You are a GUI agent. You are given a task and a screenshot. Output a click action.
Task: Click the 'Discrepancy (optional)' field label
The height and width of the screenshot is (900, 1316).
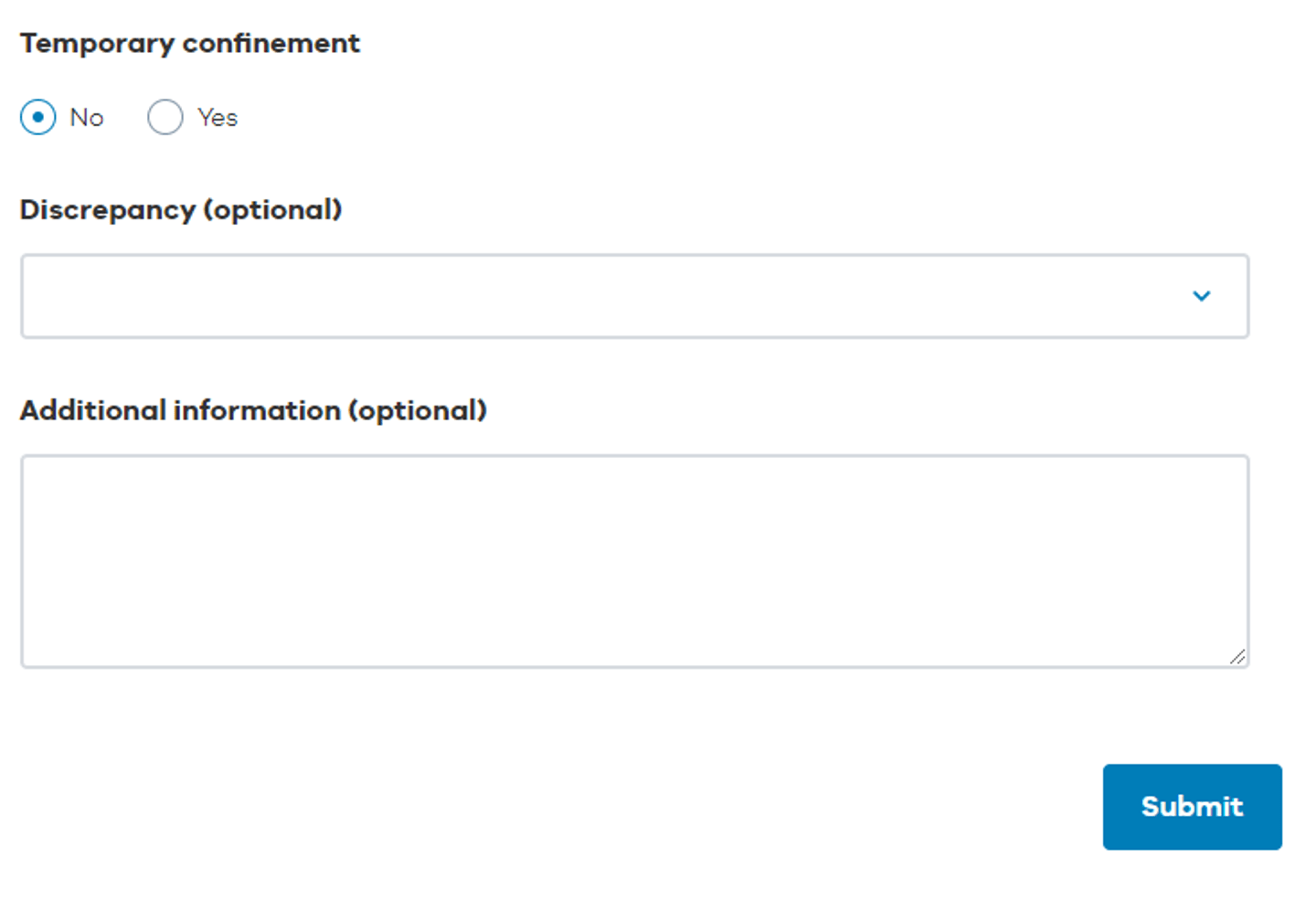[181, 210]
